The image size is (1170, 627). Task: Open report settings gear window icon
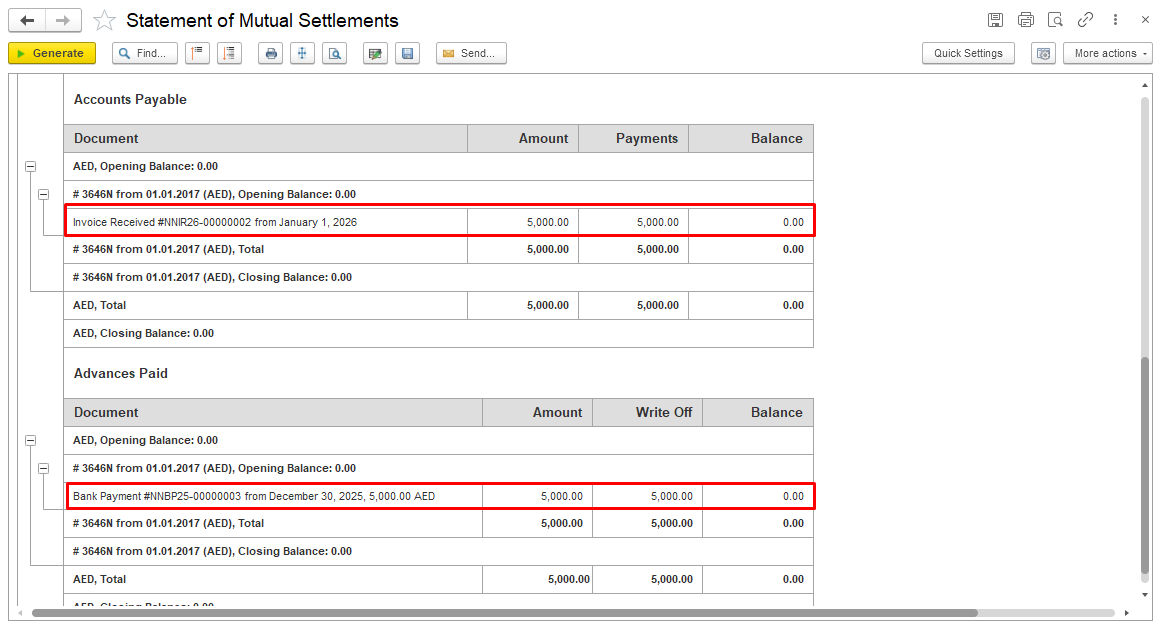[1043, 53]
